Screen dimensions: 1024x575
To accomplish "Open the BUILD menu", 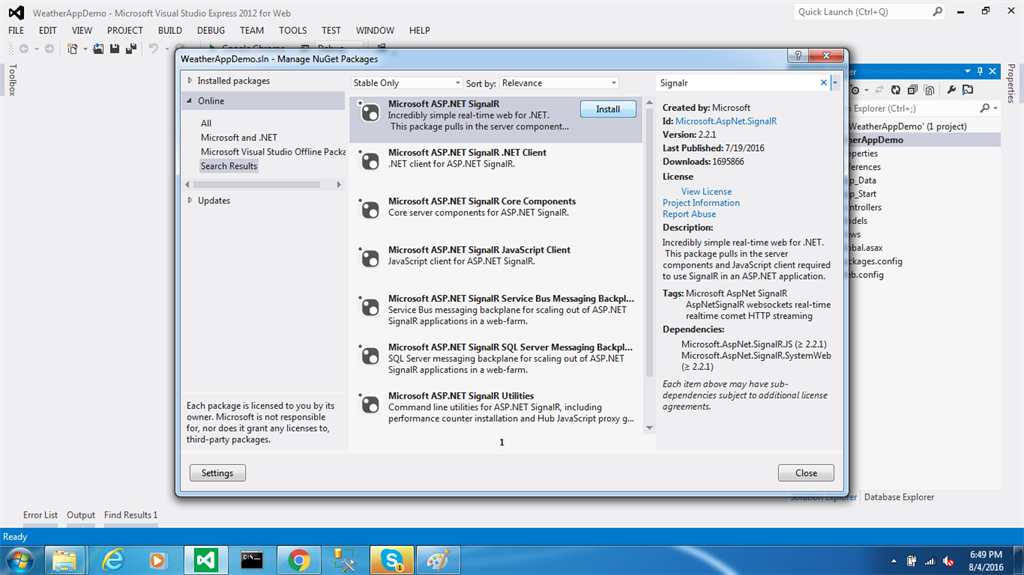I will (170, 30).
